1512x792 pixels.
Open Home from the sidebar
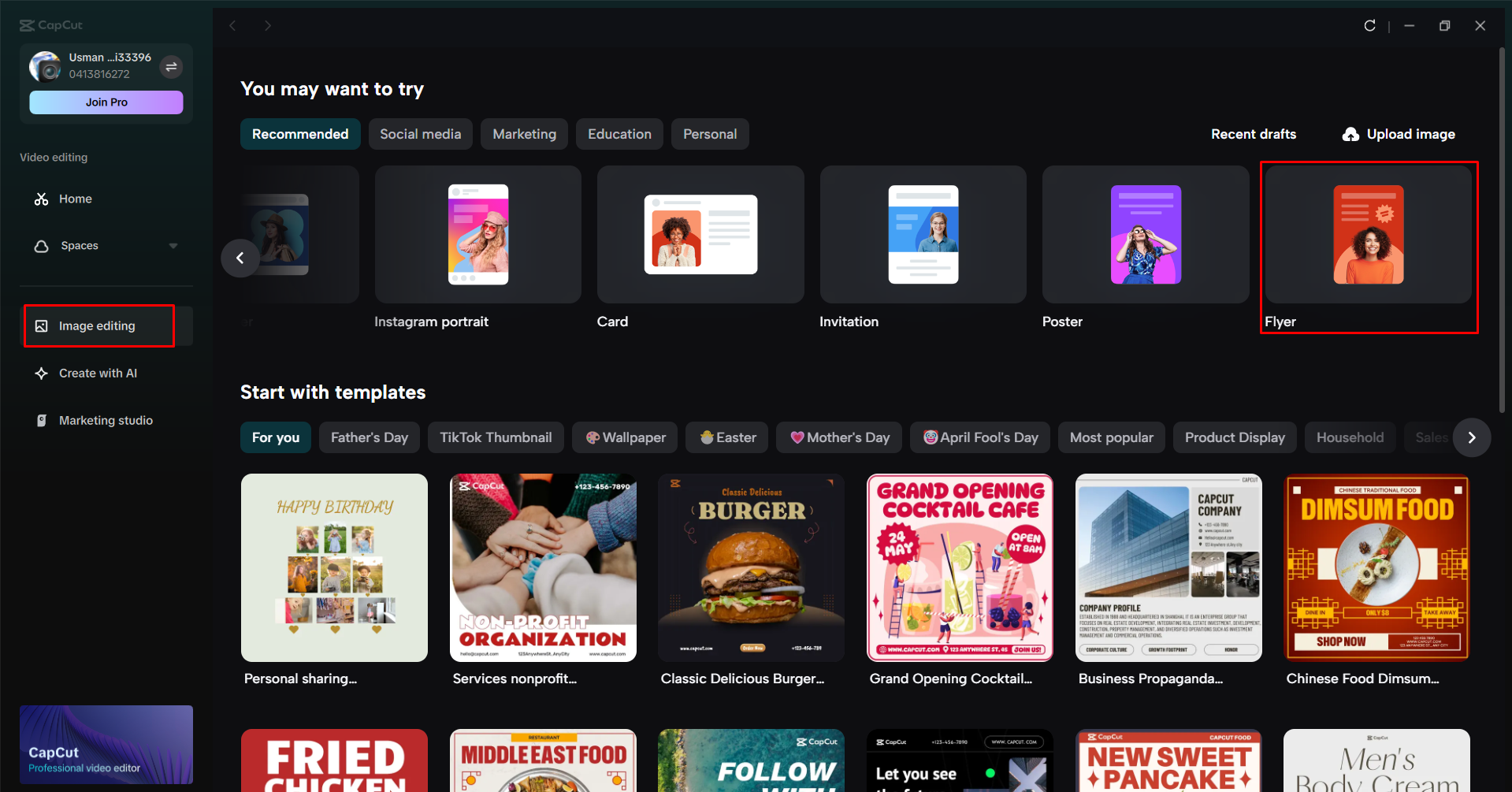coord(74,199)
